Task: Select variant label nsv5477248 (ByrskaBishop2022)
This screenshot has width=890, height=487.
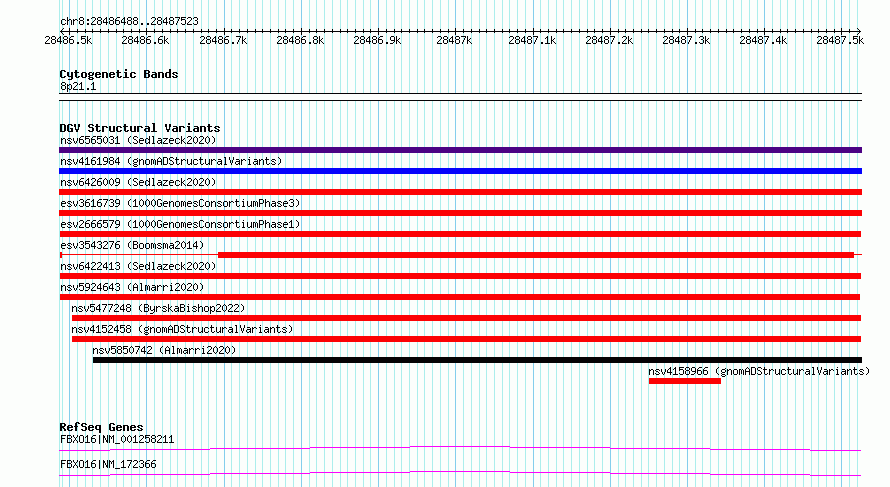Action: click(x=158, y=308)
